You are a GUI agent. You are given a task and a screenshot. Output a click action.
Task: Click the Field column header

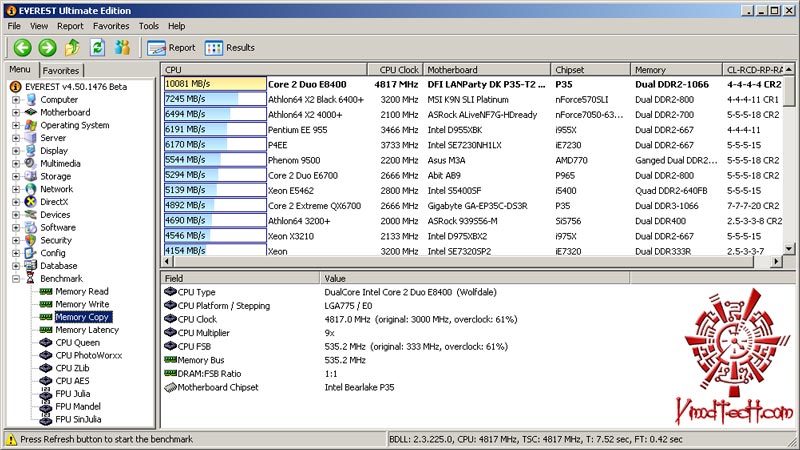tap(240, 278)
